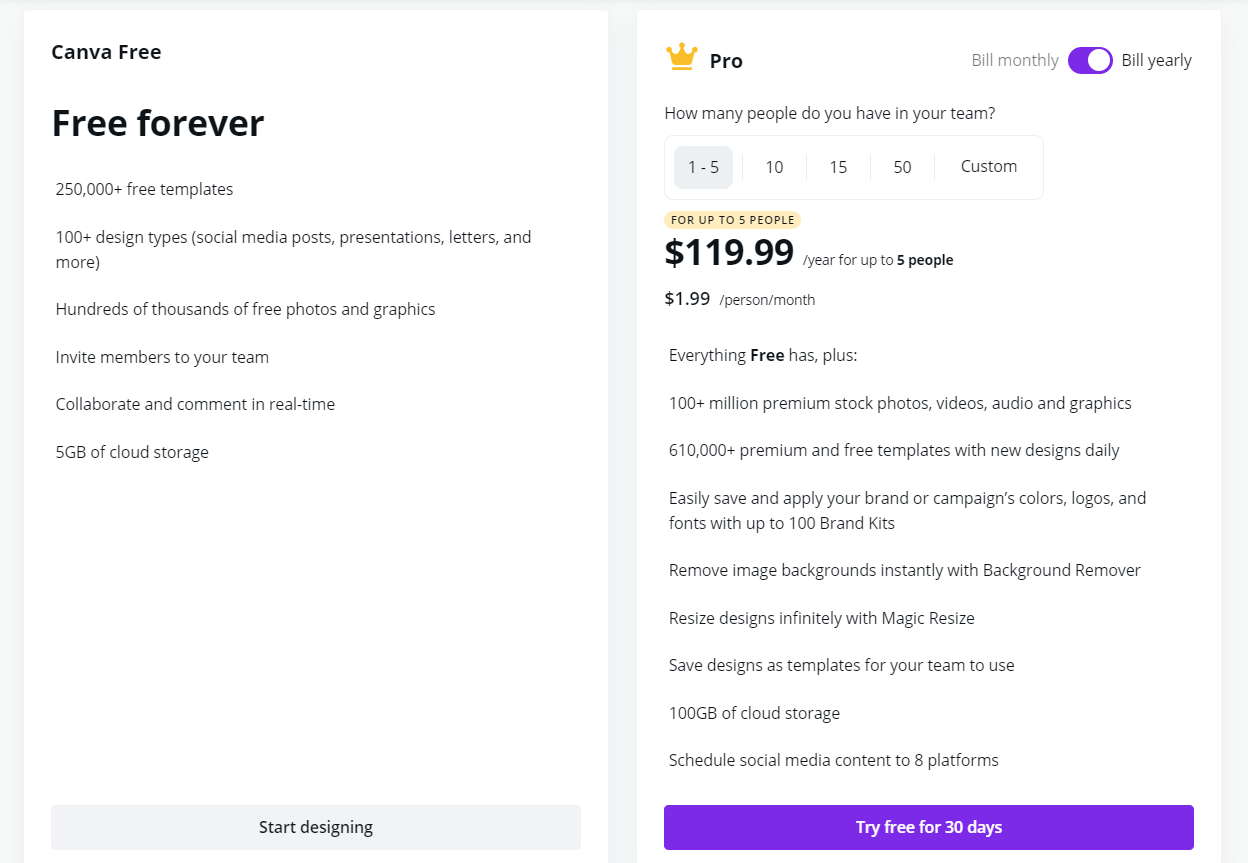Choose the 15 people team size
This screenshot has width=1248, height=863.
[x=838, y=167]
